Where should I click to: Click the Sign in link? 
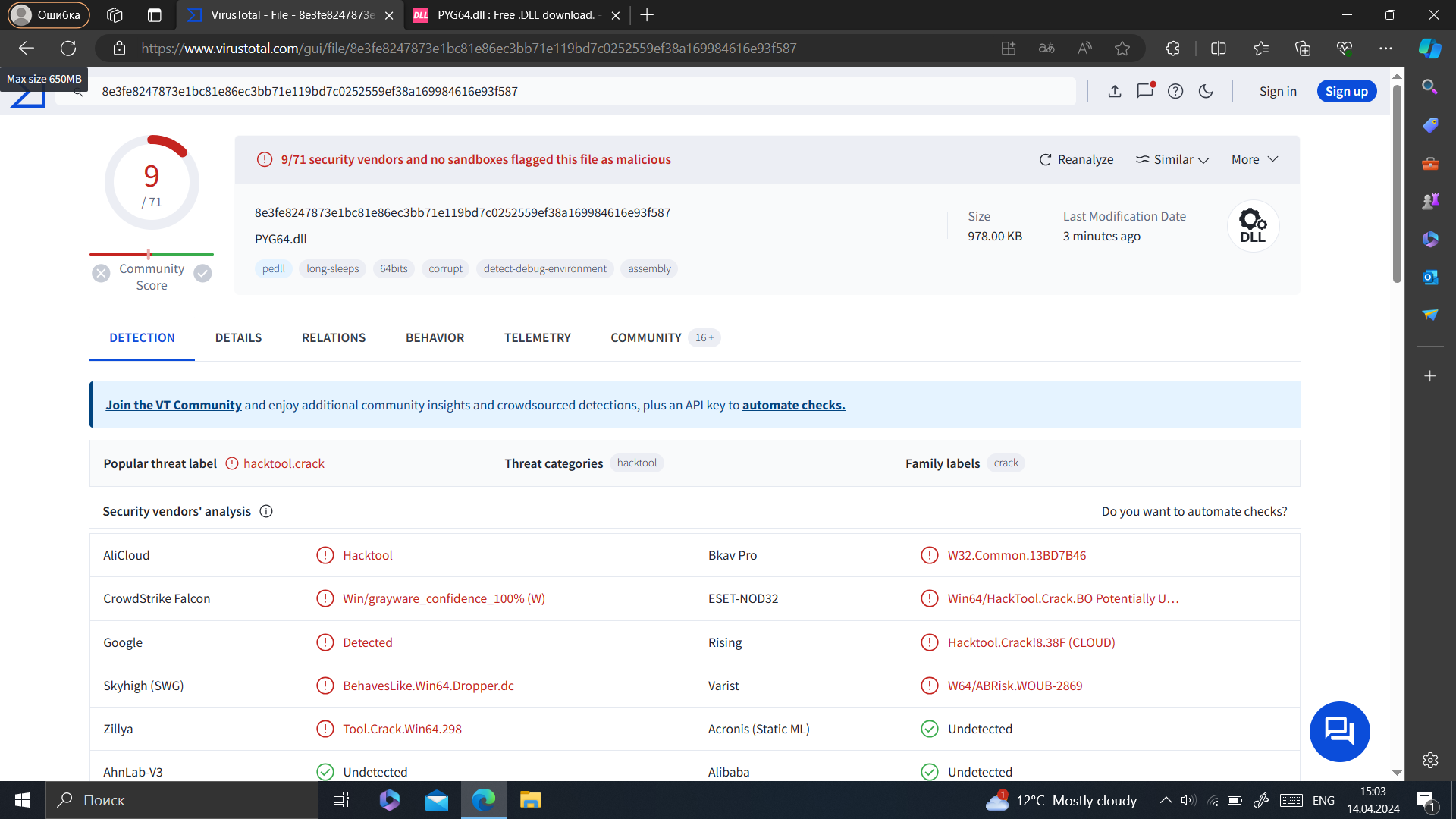pos(1278,91)
